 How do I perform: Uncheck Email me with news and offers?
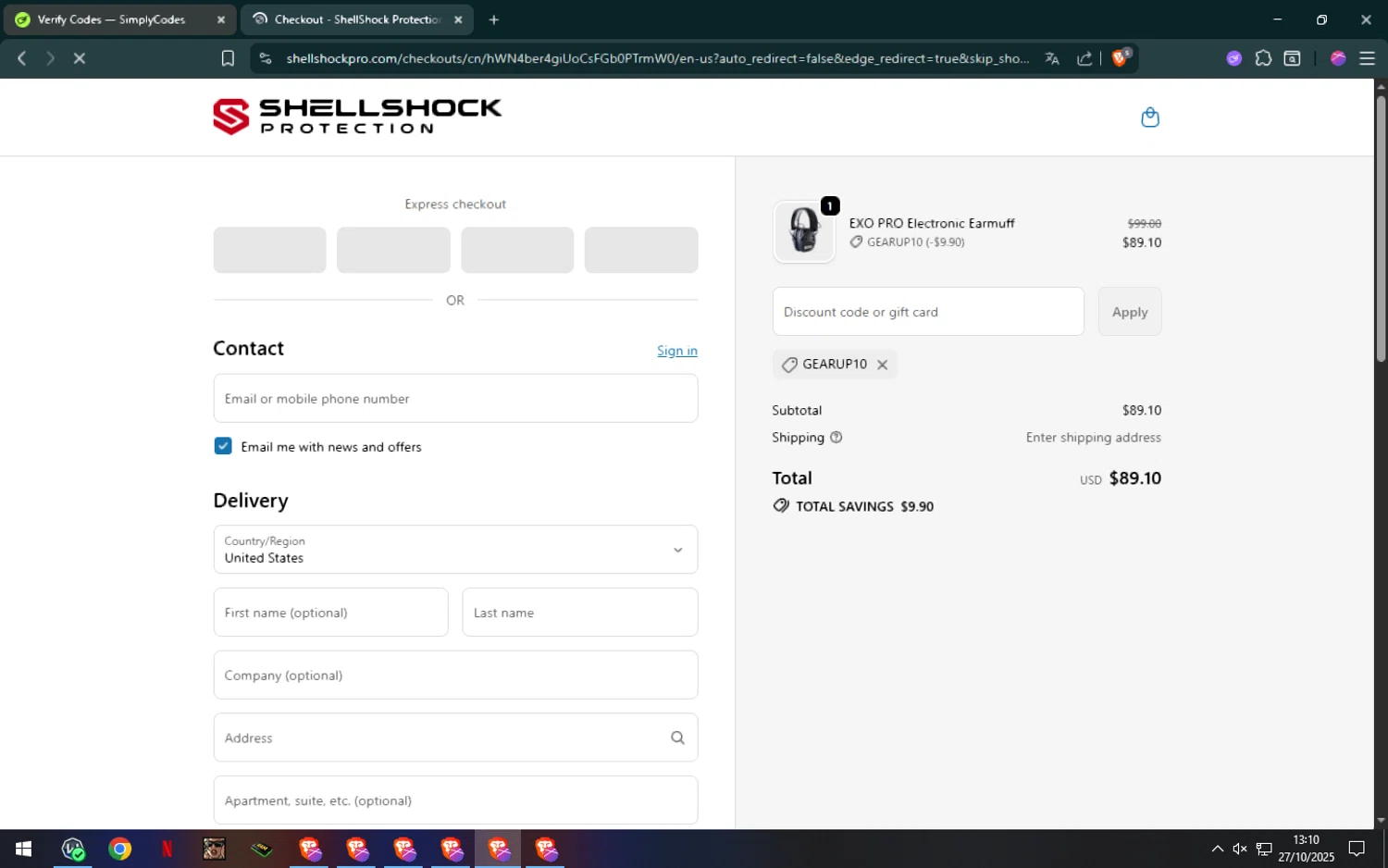(x=223, y=446)
